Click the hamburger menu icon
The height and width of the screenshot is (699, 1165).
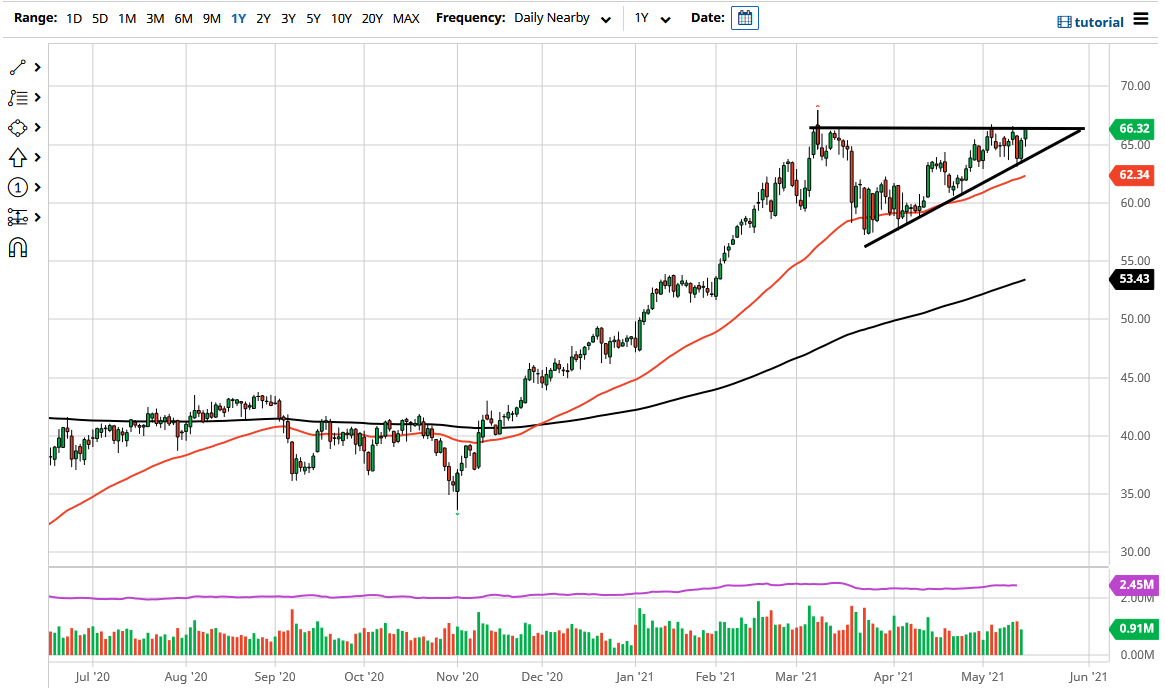coord(1143,19)
